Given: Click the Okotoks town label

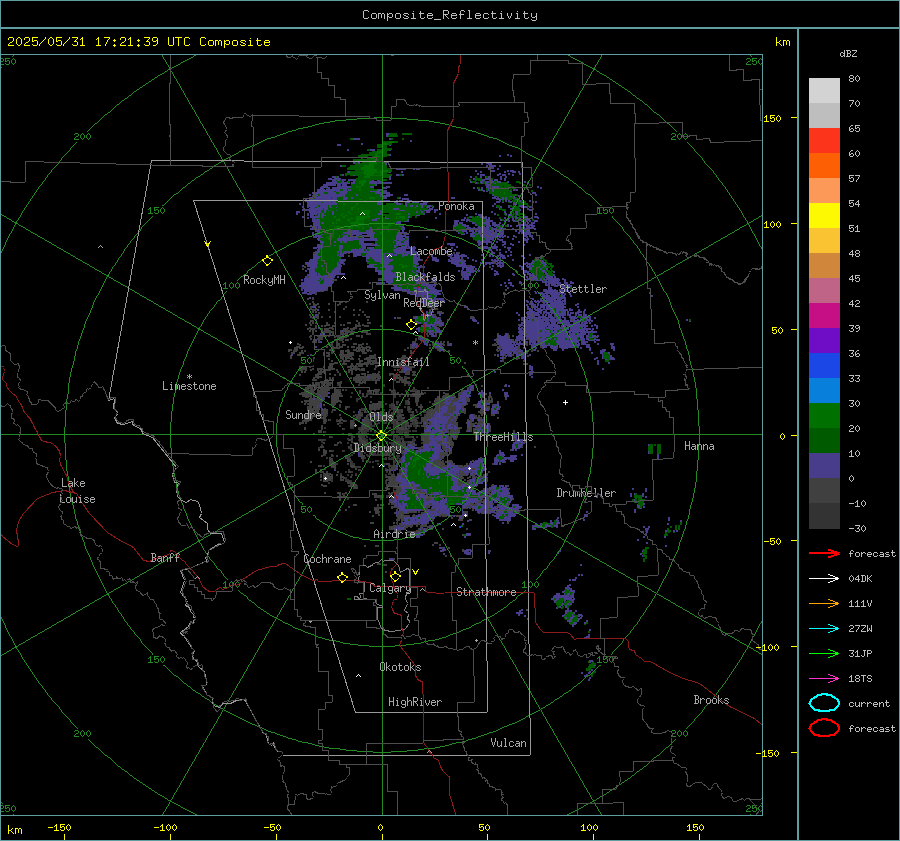Looking at the screenshot, I should point(400,667).
